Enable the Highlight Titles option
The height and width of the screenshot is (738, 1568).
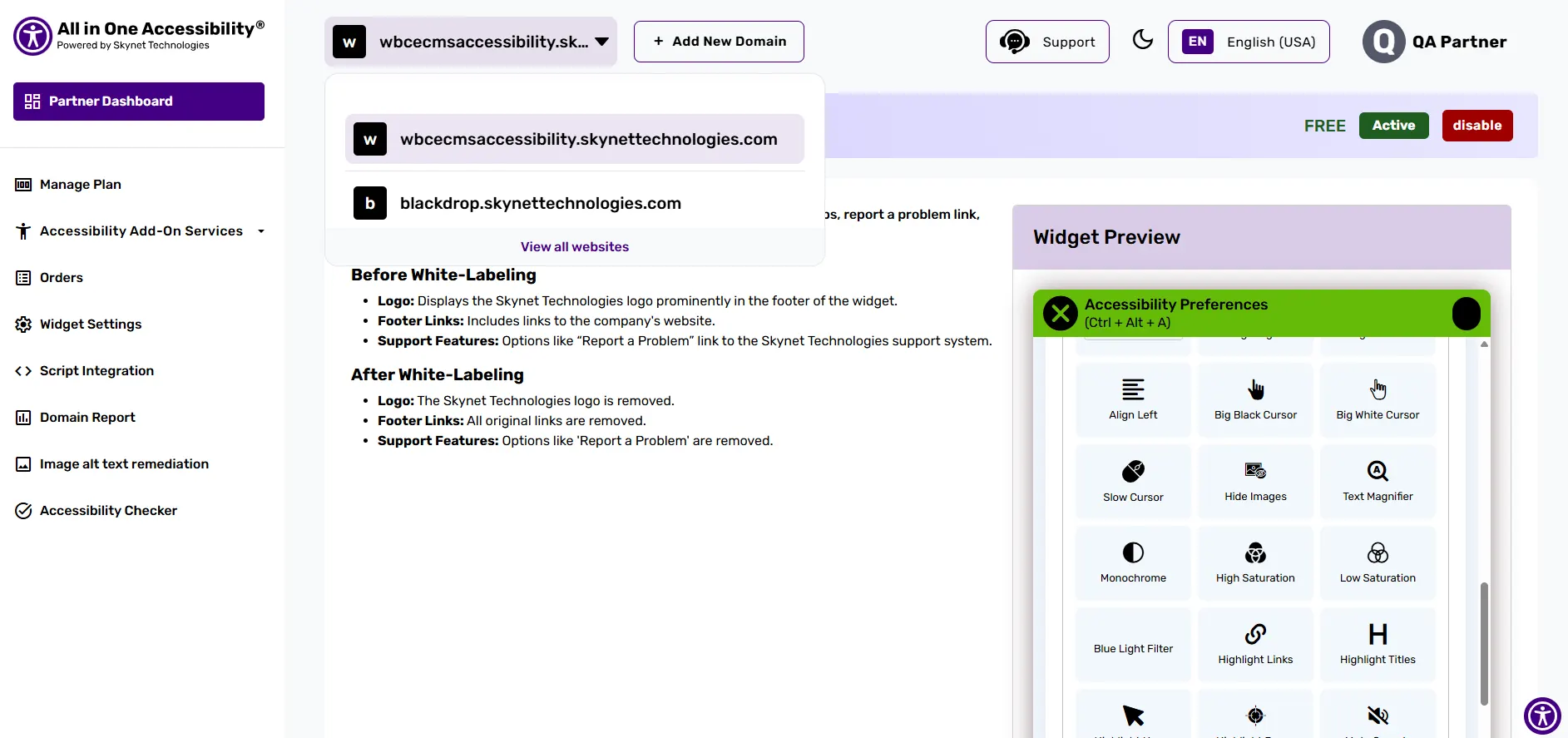[1378, 645]
